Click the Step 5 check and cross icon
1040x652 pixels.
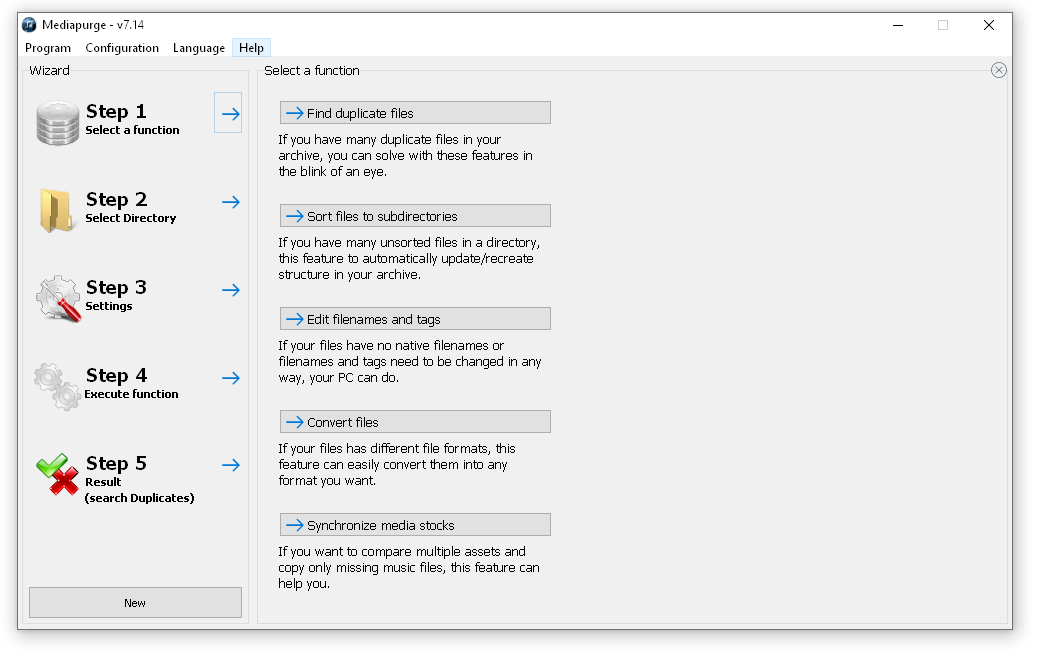pos(57,474)
